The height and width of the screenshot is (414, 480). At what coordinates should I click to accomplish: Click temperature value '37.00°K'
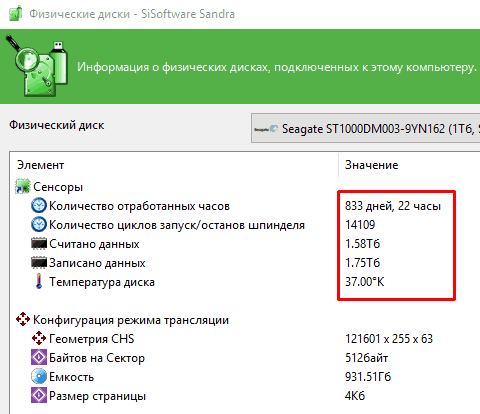[364, 282]
